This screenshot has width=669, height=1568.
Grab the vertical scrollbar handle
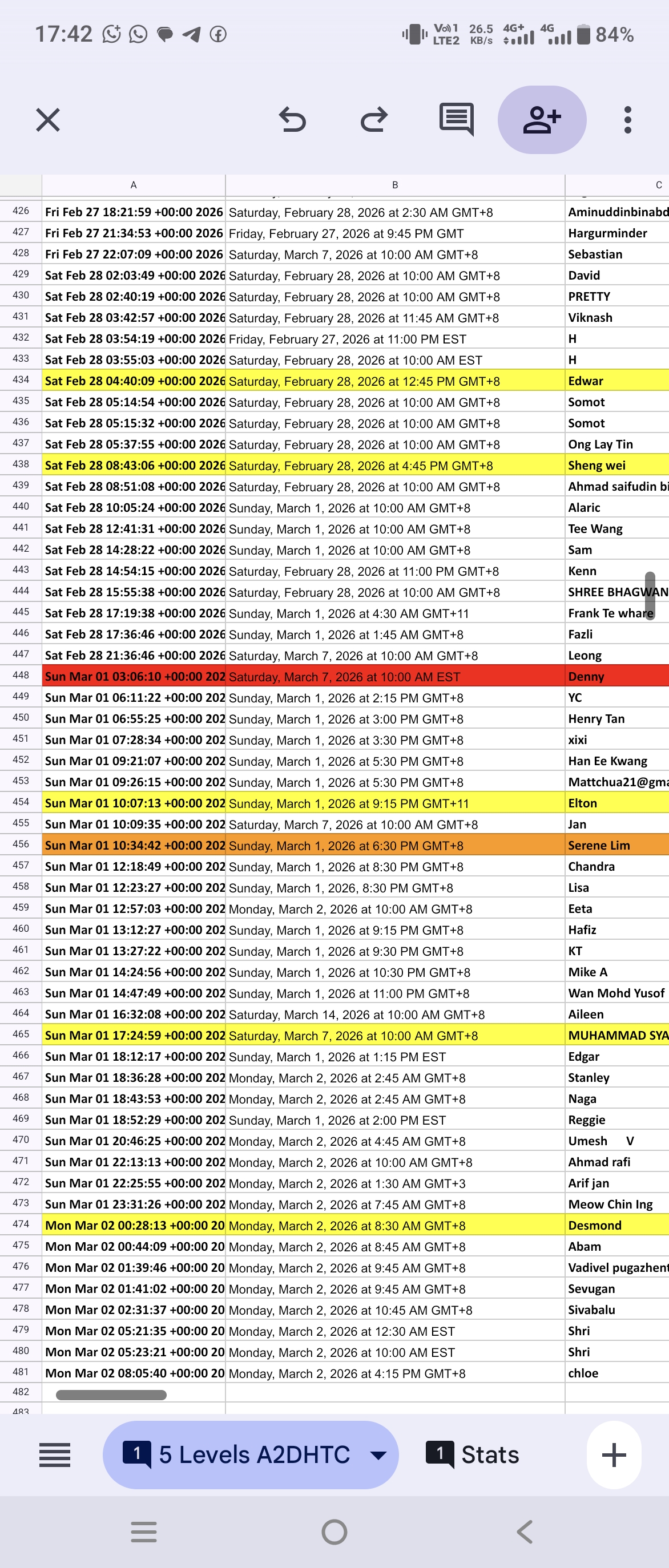coord(650,596)
